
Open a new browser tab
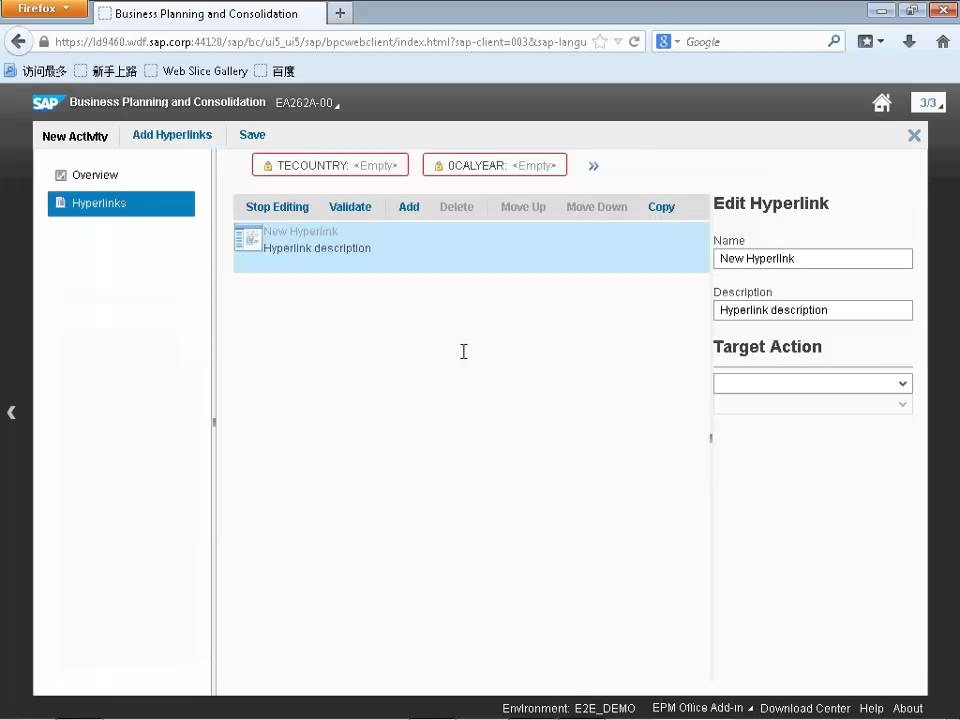coord(340,13)
